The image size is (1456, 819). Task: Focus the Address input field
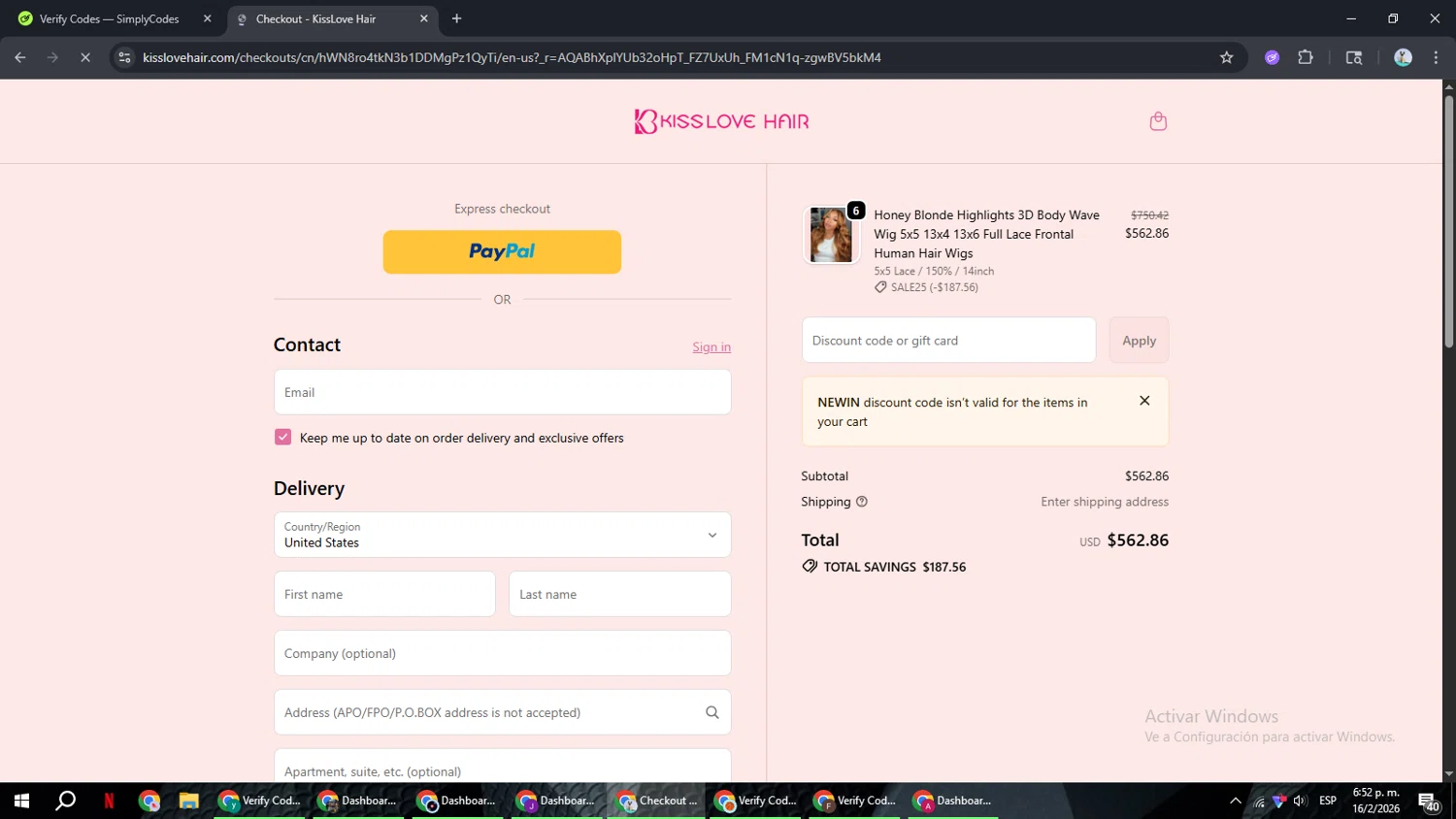[502, 712]
